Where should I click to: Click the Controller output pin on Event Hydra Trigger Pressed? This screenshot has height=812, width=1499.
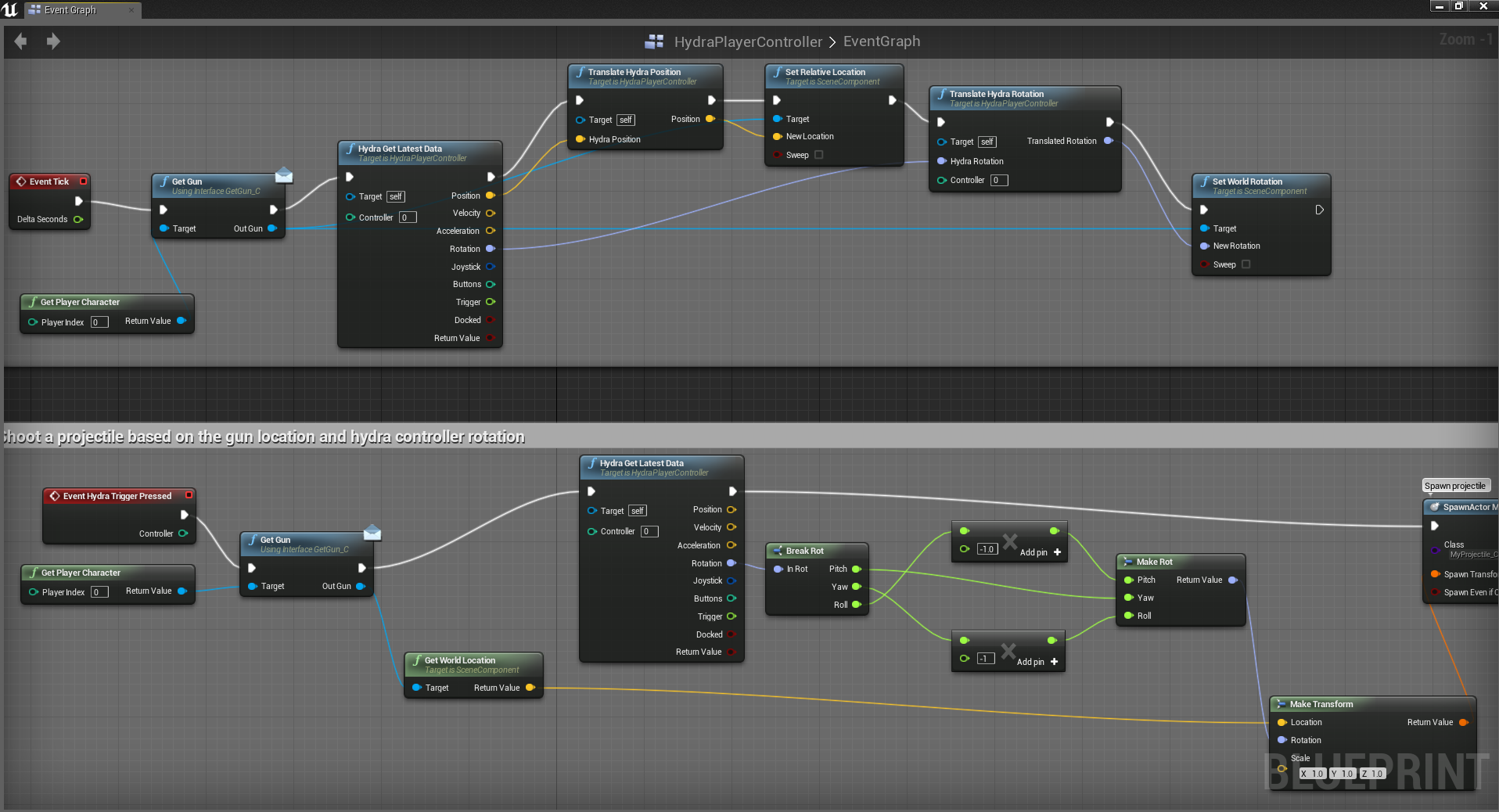coord(183,534)
